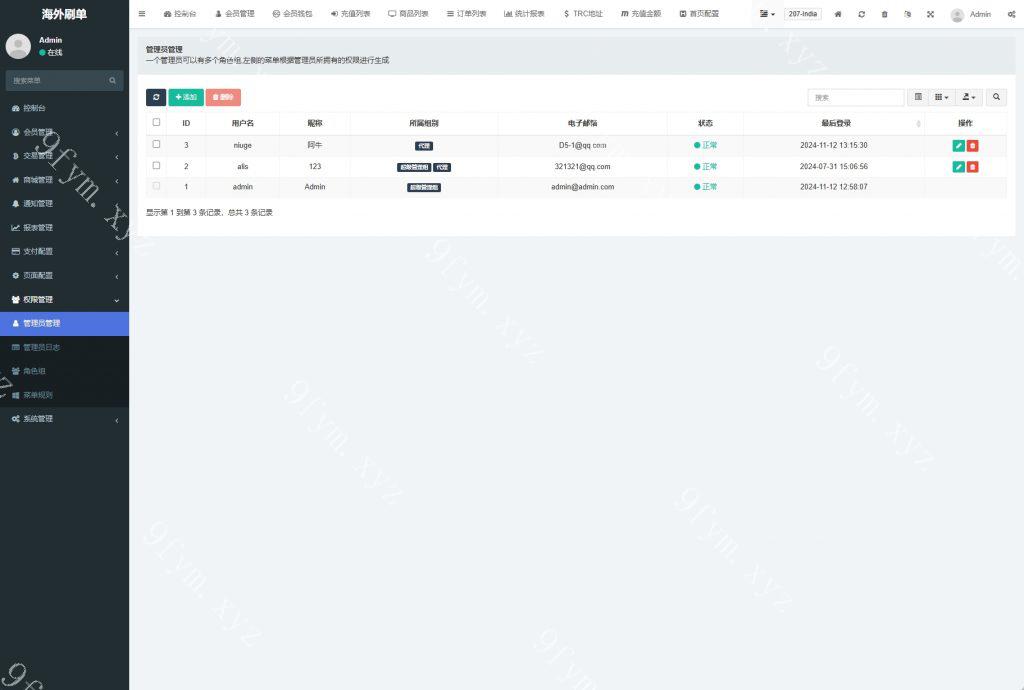Screen dimensions: 1024x690
Task: Tick the select-all checkbox in table header
Action: pos(156,122)
